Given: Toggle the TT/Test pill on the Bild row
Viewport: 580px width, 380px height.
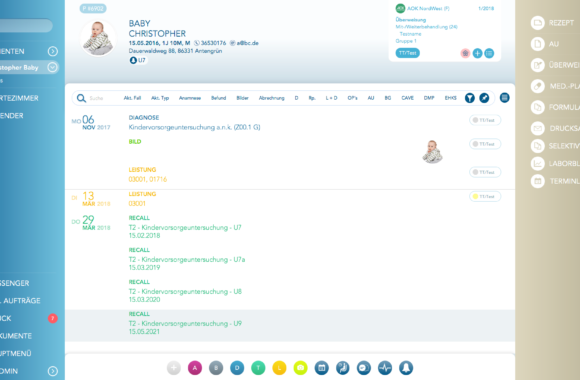Looking at the screenshot, I should tap(485, 144).
